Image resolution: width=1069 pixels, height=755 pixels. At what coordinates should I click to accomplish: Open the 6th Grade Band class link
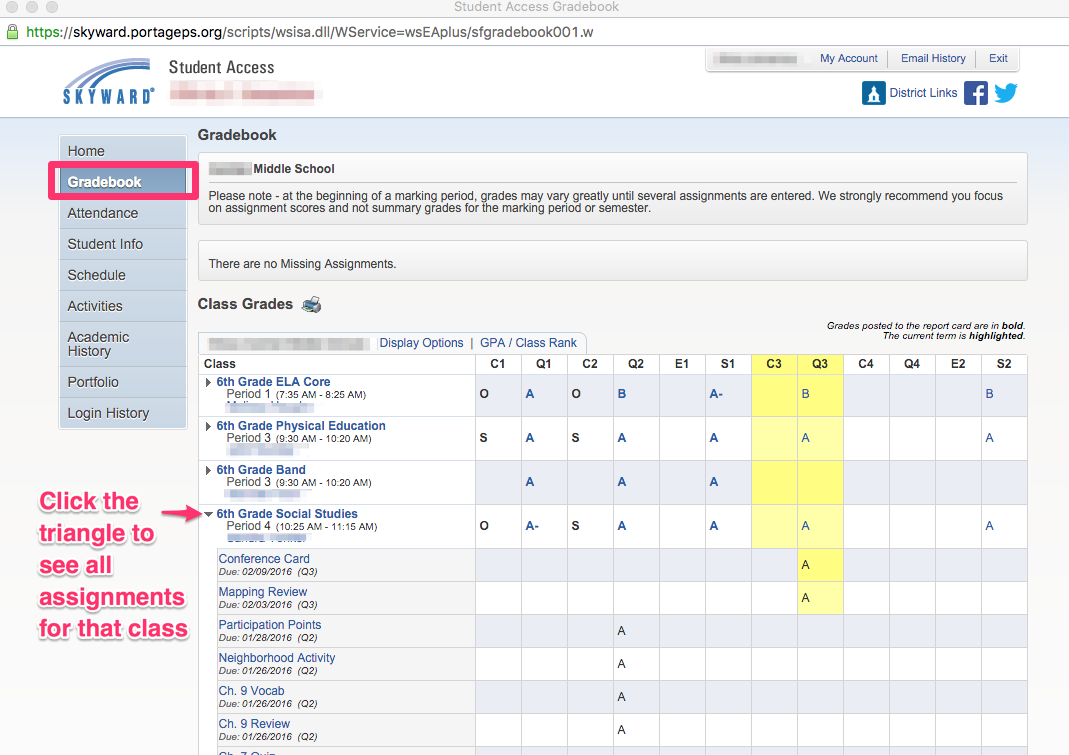[261, 470]
